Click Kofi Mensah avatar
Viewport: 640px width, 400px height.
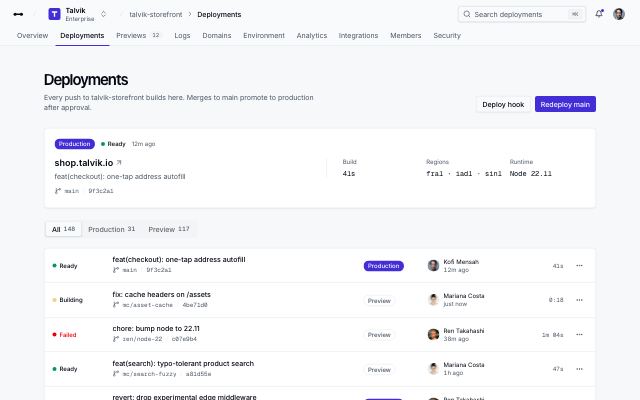[433, 266]
